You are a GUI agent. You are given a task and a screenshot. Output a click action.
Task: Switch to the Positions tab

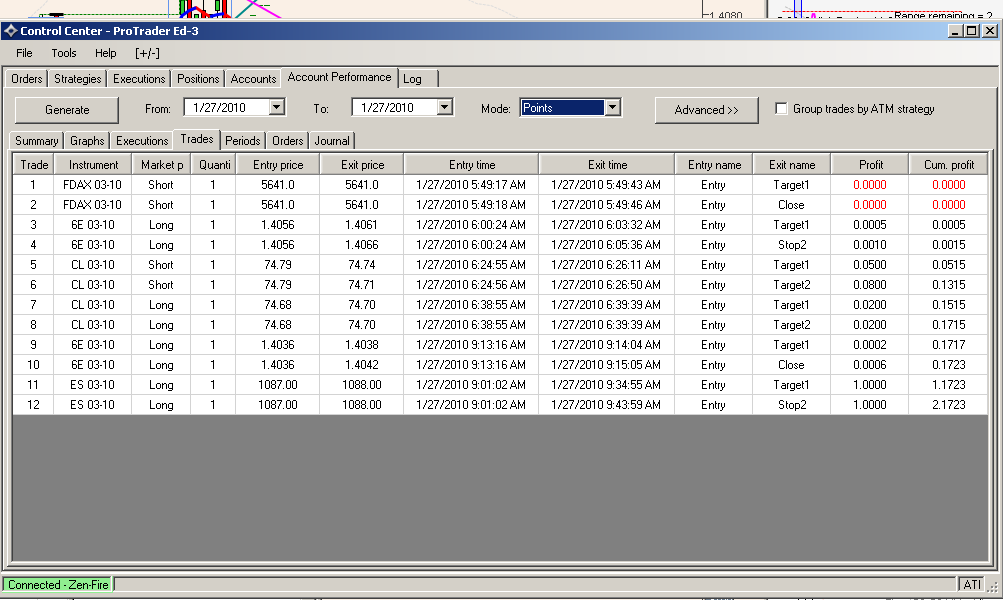[x=198, y=79]
